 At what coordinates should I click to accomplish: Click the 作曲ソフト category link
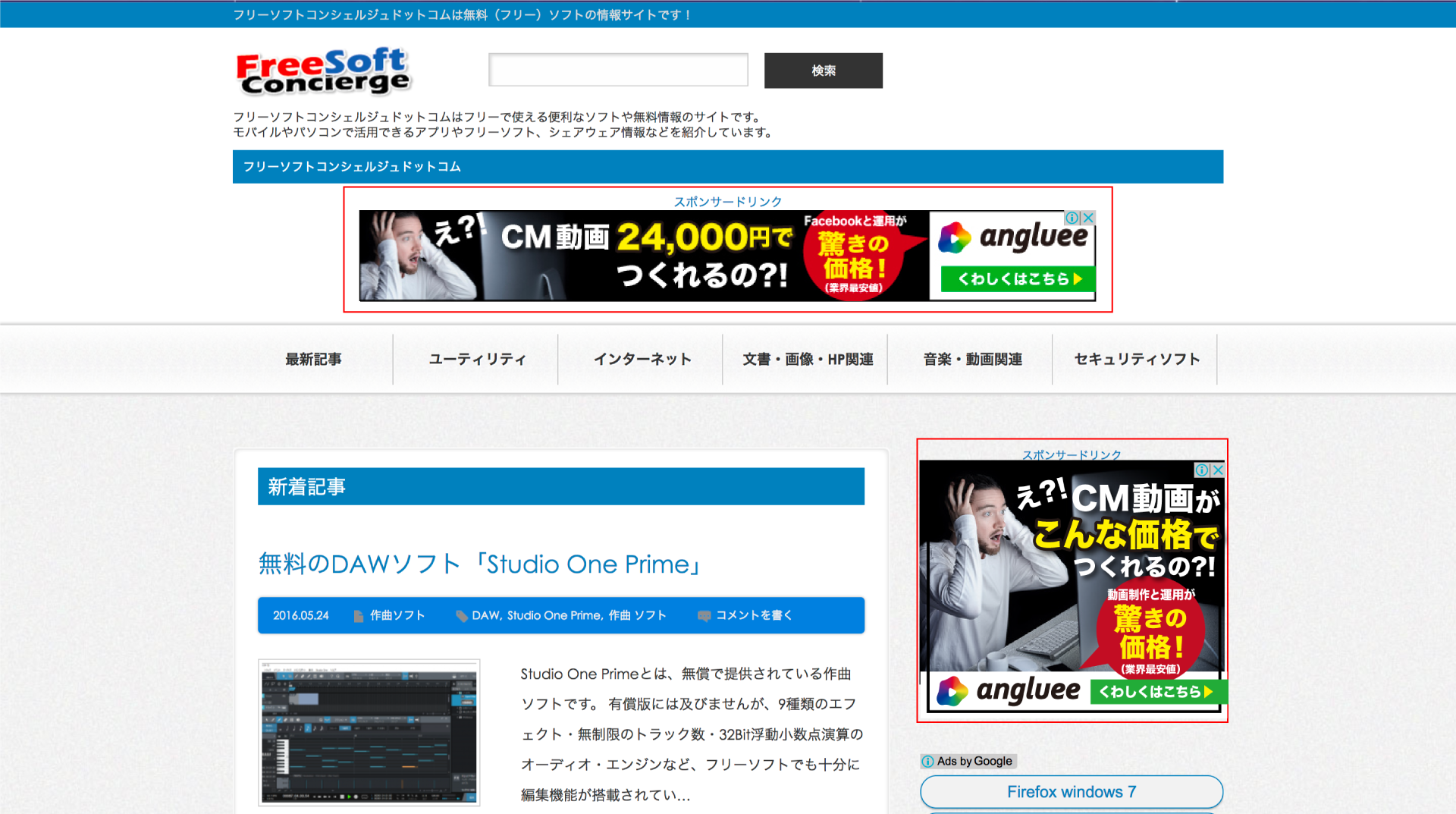tap(397, 615)
